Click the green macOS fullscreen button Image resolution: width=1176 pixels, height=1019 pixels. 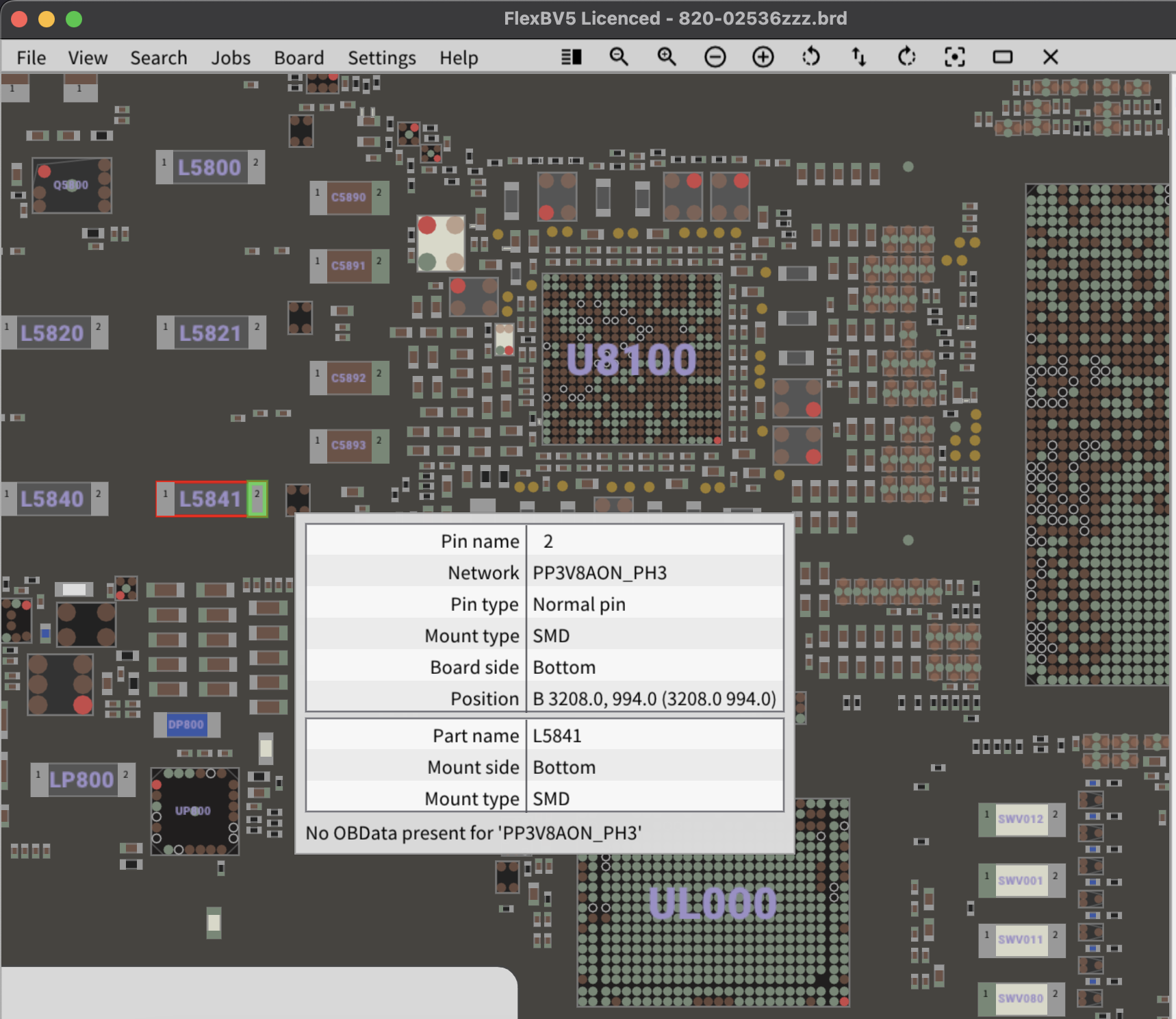(x=74, y=19)
